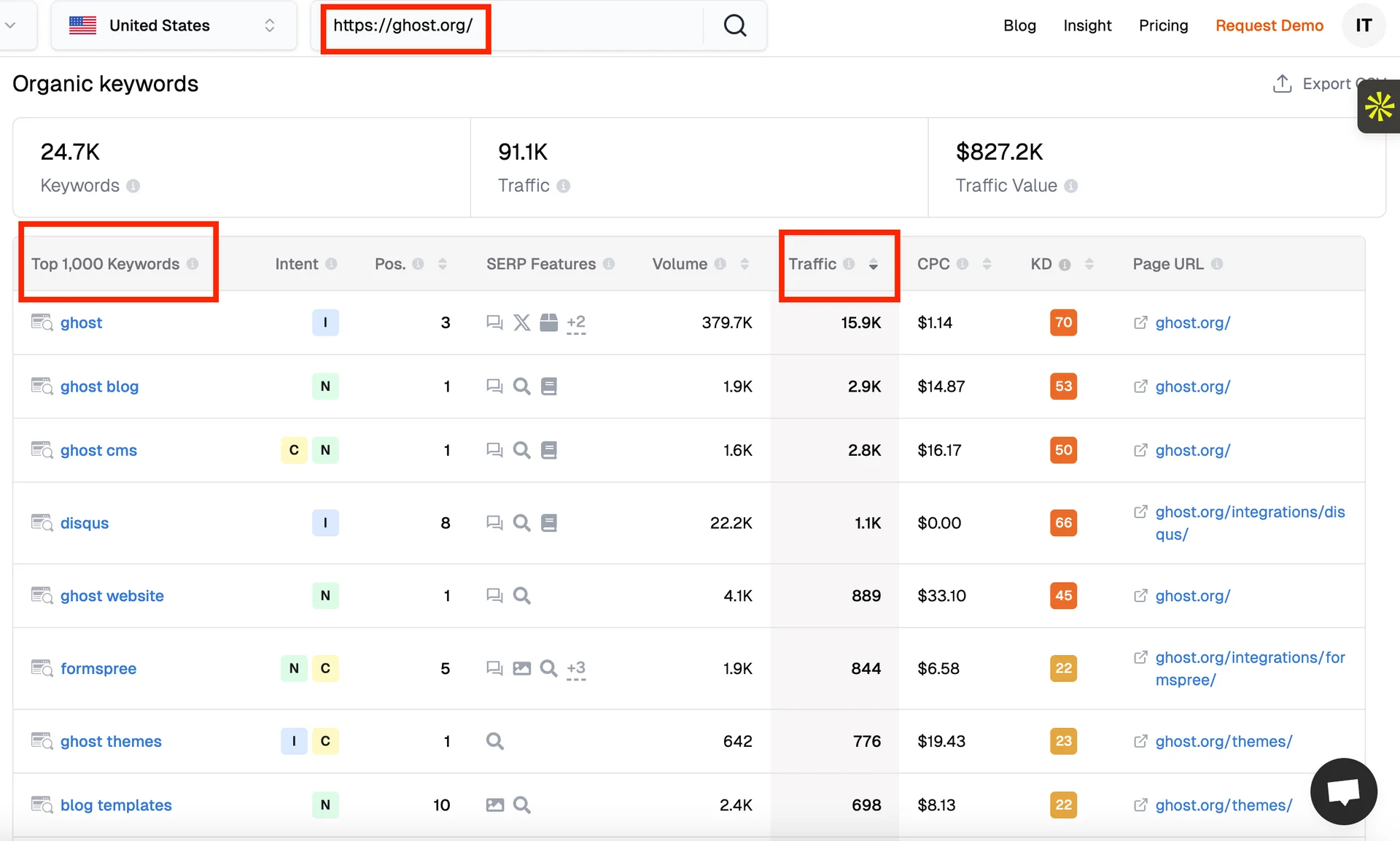The width and height of the screenshot is (1400, 841).
Task: Open the SERP snapshot icon beside 'ghost'
Action: pyautogui.click(x=41, y=322)
